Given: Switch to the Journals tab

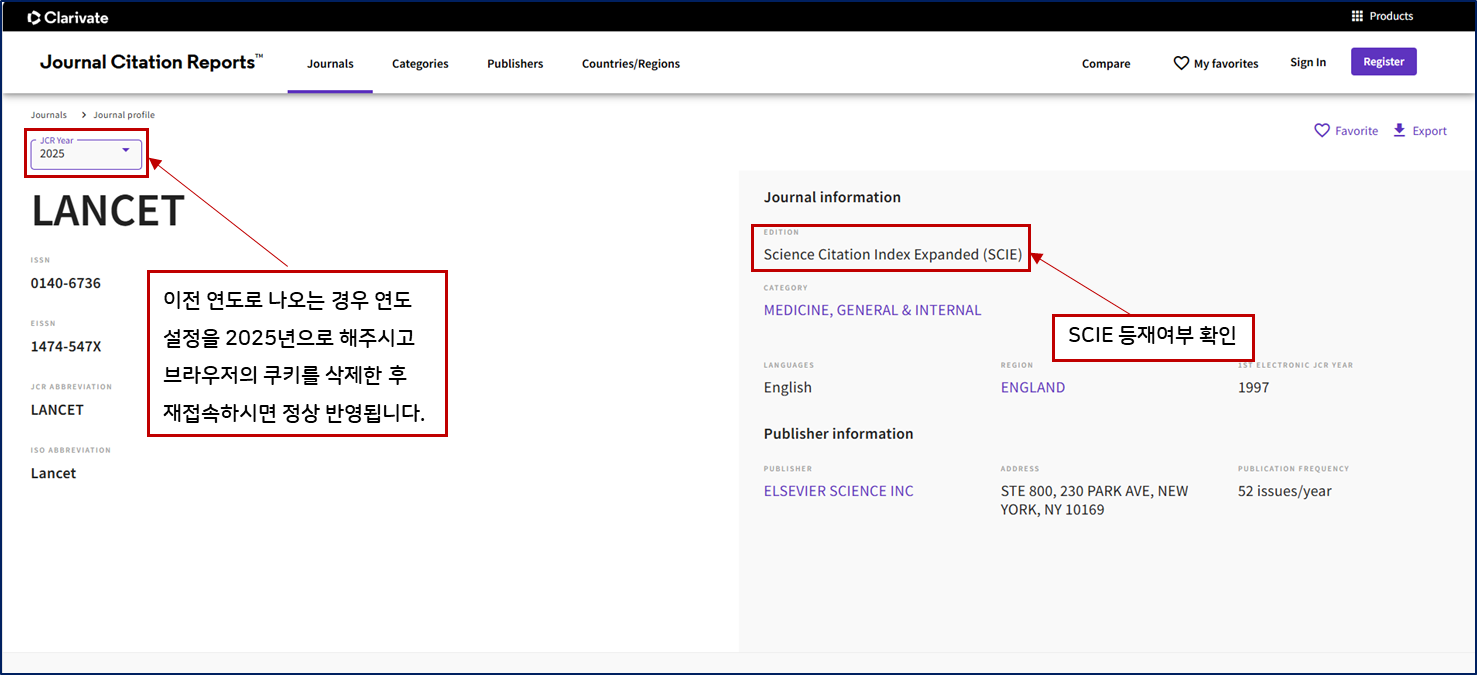Looking at the screenshot, I should (x=330, y=64).
